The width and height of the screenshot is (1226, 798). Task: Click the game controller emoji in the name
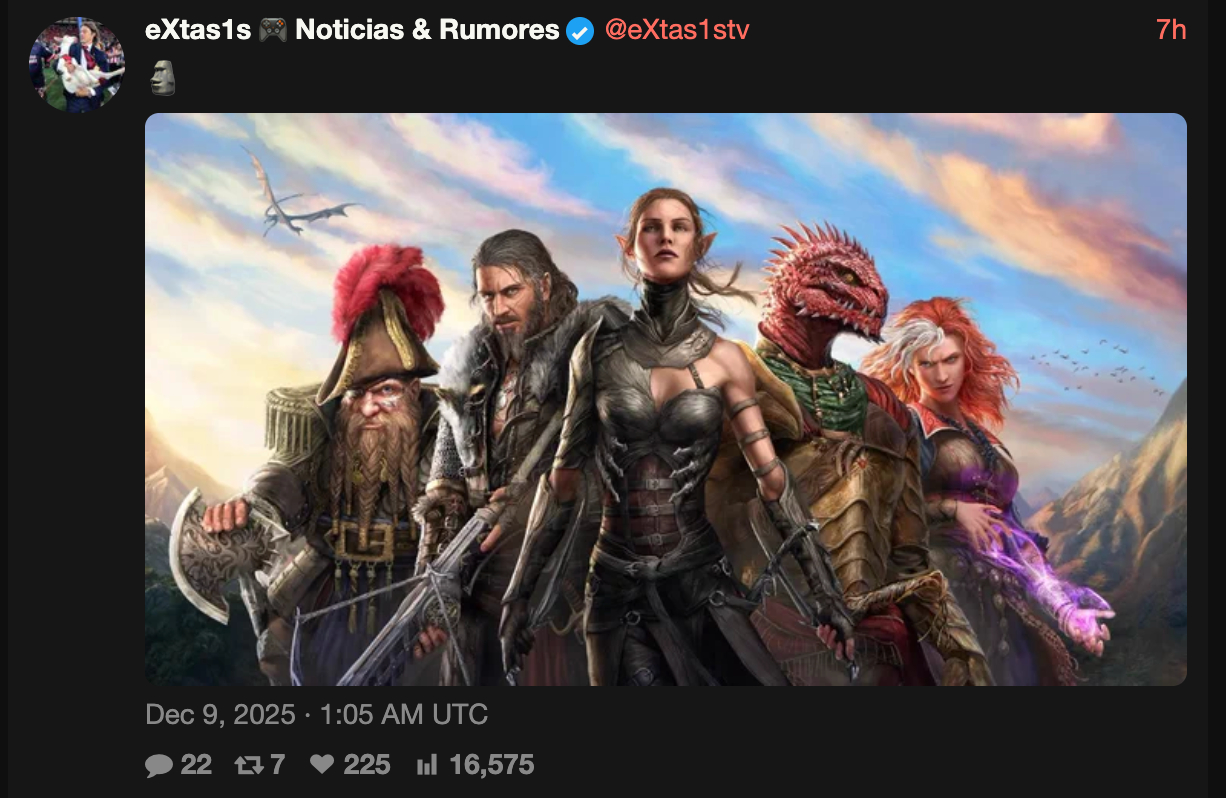(272, 31)
